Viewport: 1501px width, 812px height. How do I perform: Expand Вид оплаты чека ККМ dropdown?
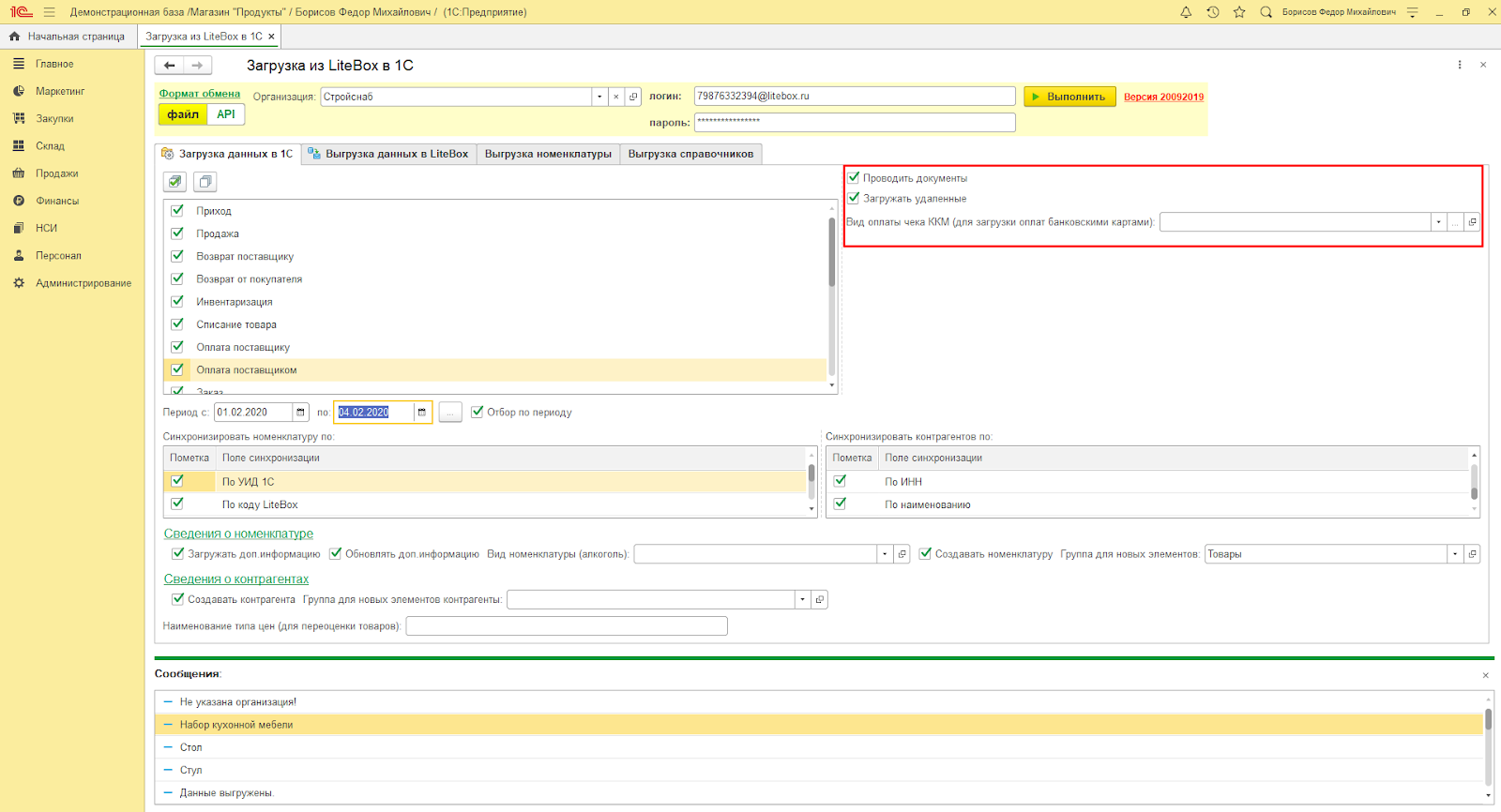pyautogui.click(x=1438, y=222)
